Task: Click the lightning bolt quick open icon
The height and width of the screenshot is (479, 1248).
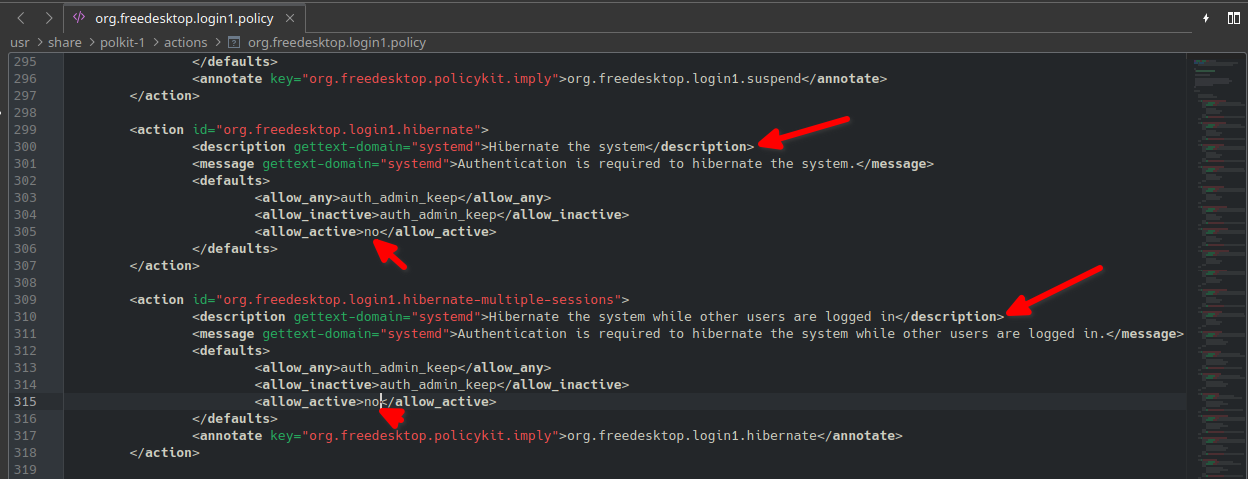Action: [x=1206, y=18]
